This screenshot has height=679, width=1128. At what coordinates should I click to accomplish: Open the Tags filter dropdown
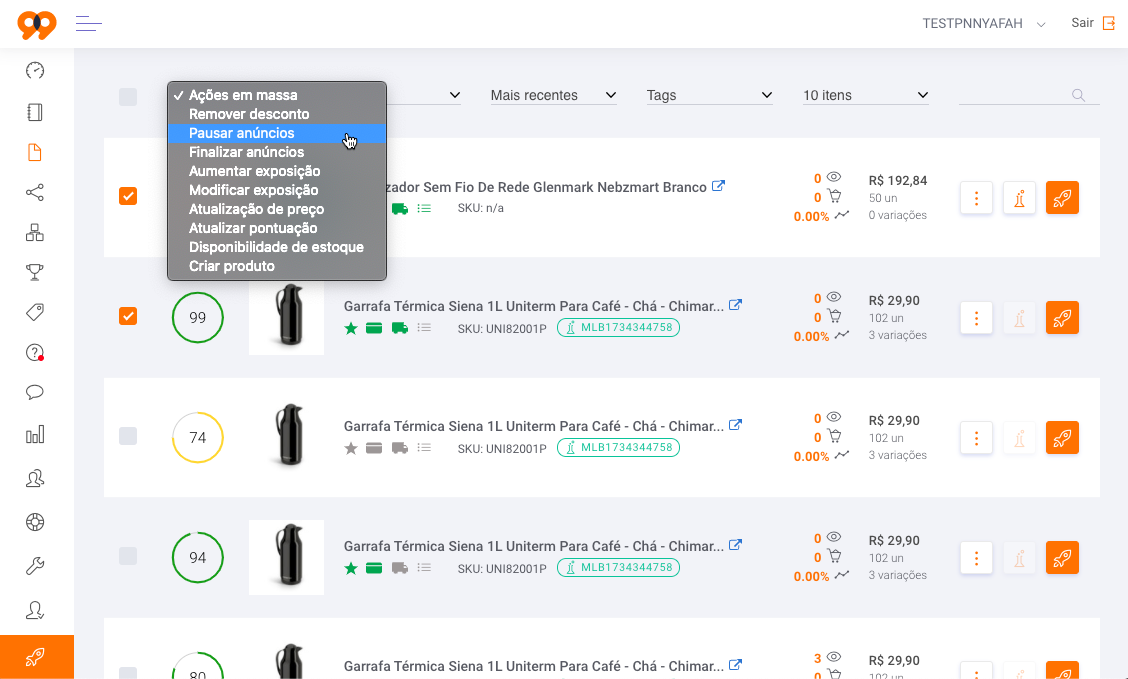pos(709,95)
